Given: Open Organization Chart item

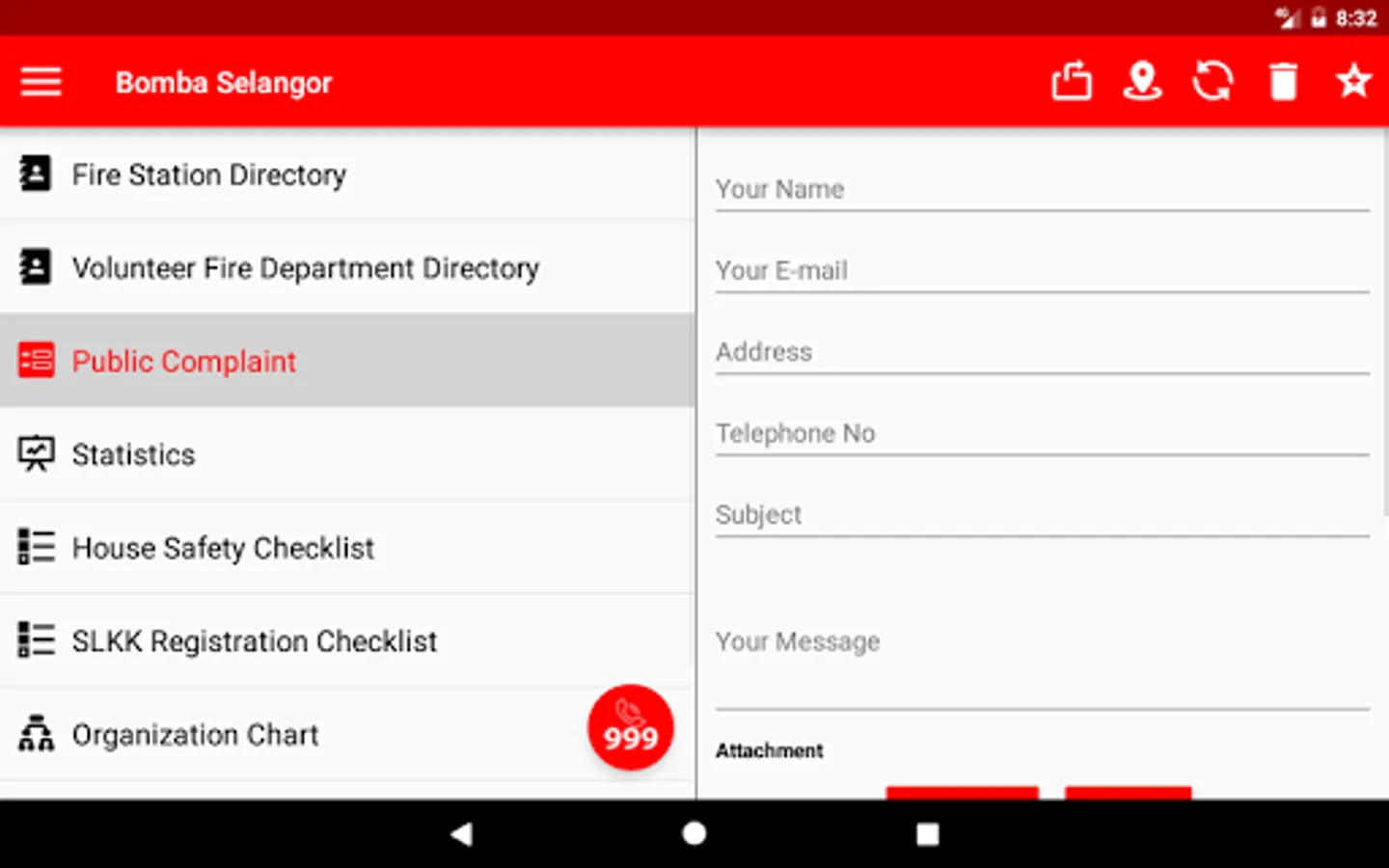Looking at the screenshot, I should click(347, 734).
